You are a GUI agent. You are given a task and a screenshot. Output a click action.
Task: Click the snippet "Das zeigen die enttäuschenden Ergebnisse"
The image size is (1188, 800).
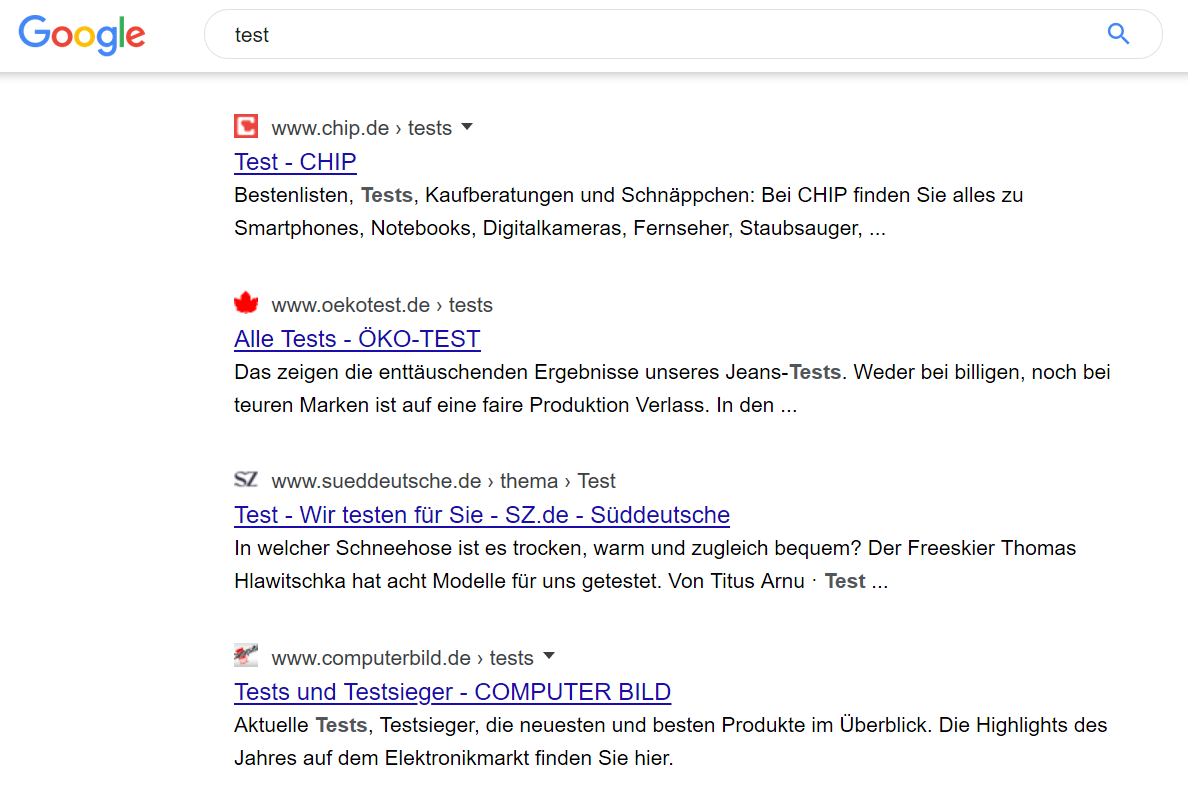672,389
